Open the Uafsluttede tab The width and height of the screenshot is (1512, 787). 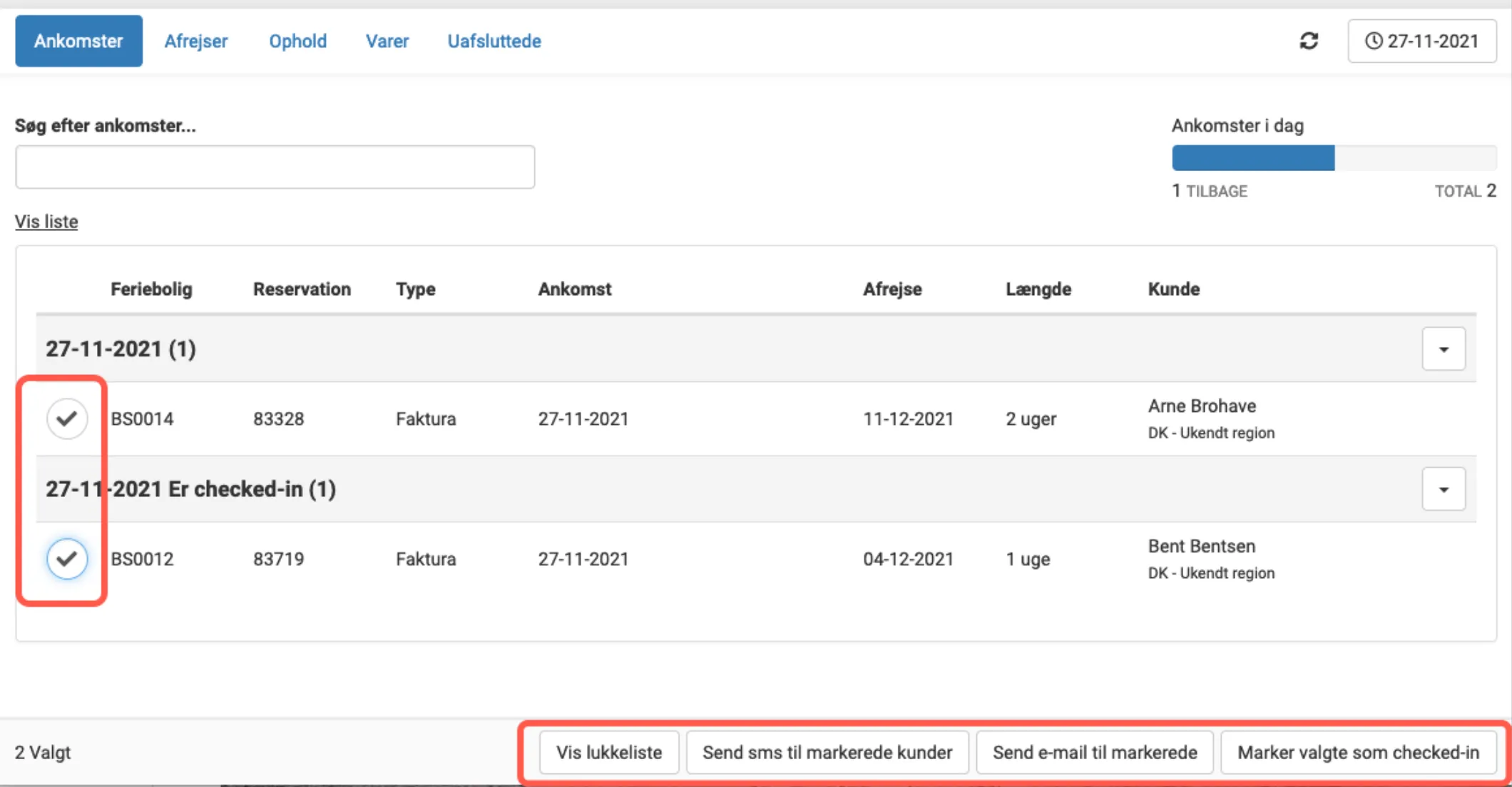494,41
